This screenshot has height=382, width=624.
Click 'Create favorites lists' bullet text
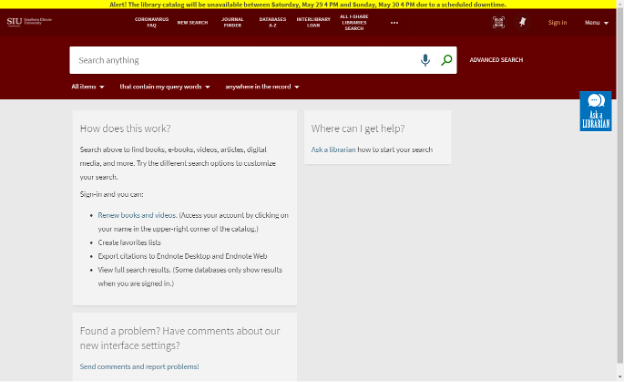click(129, 243)
